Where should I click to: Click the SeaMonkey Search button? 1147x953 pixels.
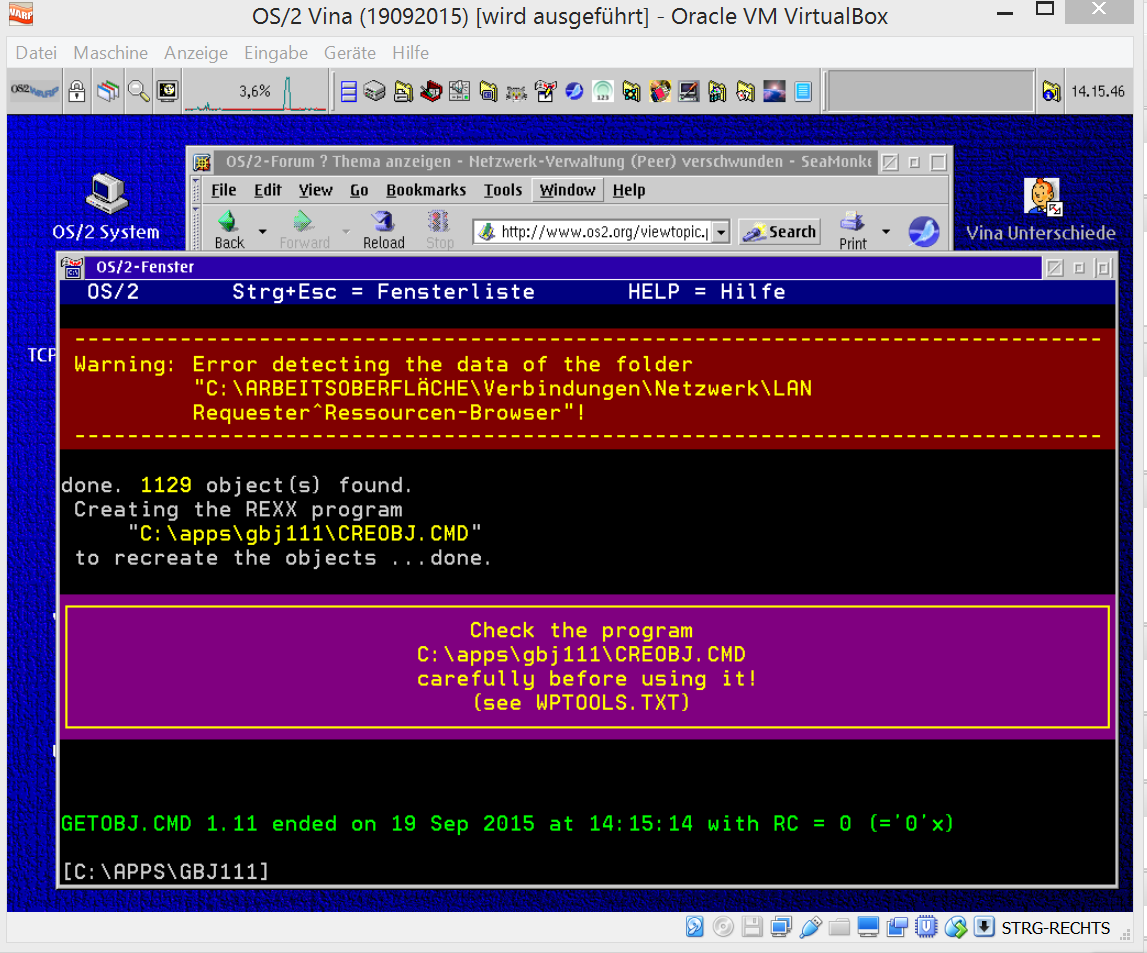(779, 232)
